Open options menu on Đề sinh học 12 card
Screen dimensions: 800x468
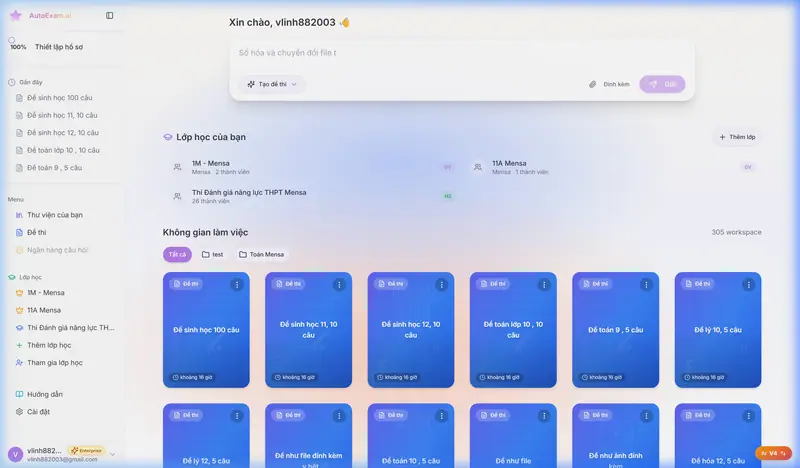(x=442, y=285)
